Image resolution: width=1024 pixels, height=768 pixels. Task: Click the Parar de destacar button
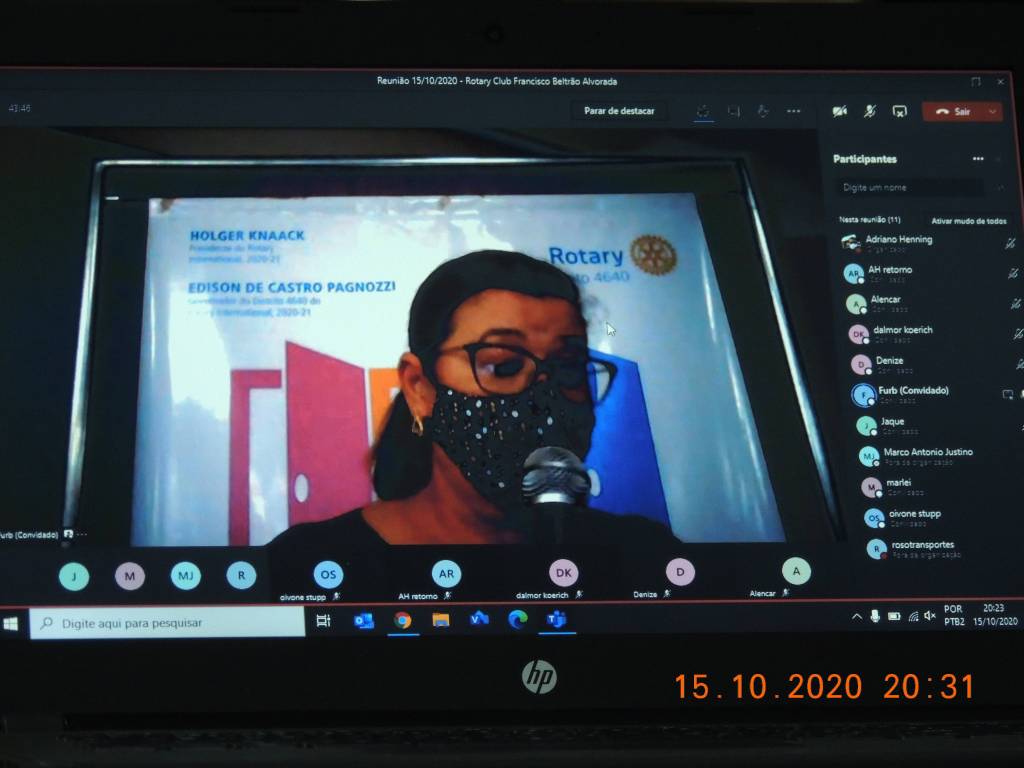619,111
